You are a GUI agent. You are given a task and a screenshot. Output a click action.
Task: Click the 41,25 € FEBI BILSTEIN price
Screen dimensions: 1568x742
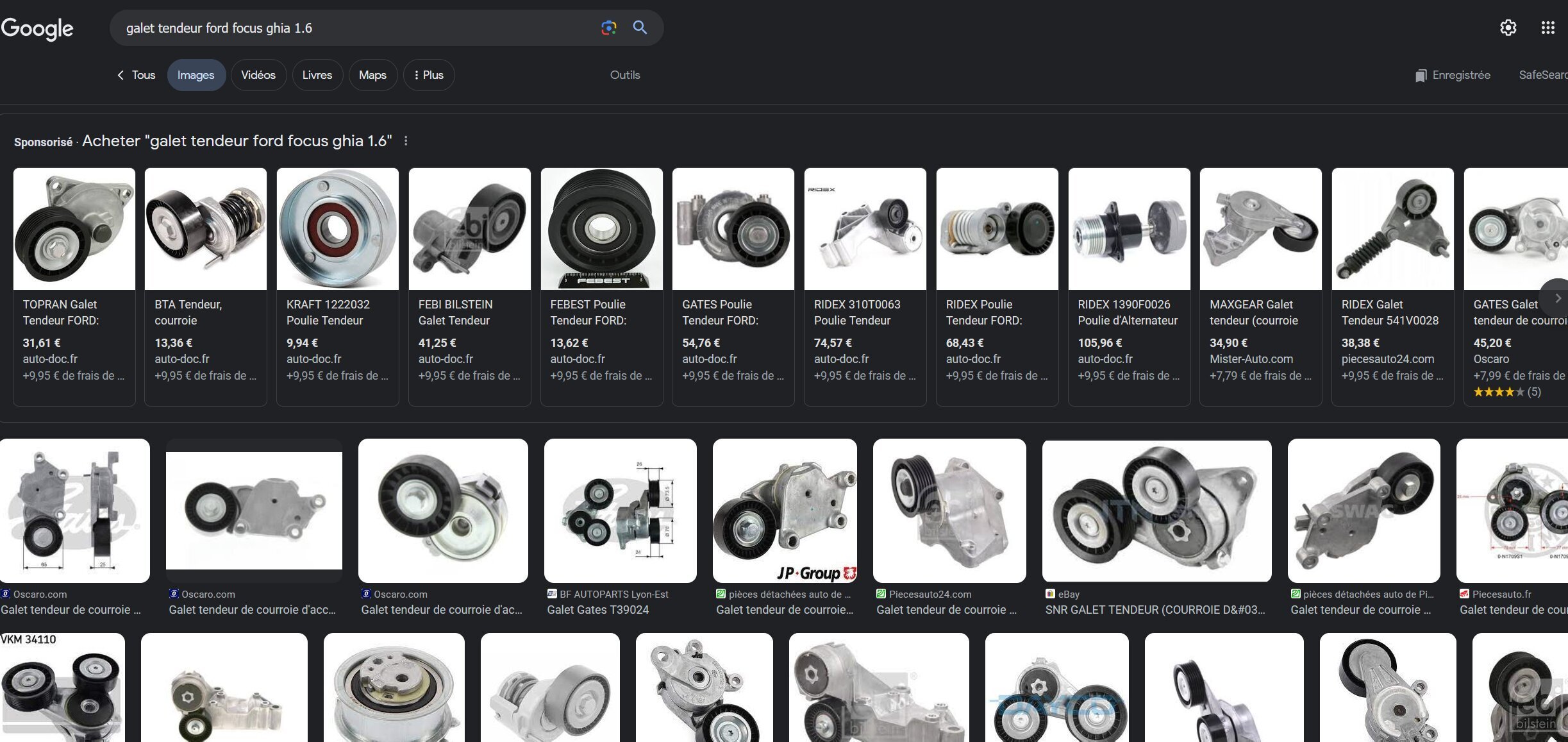click(x=437, y=343)
